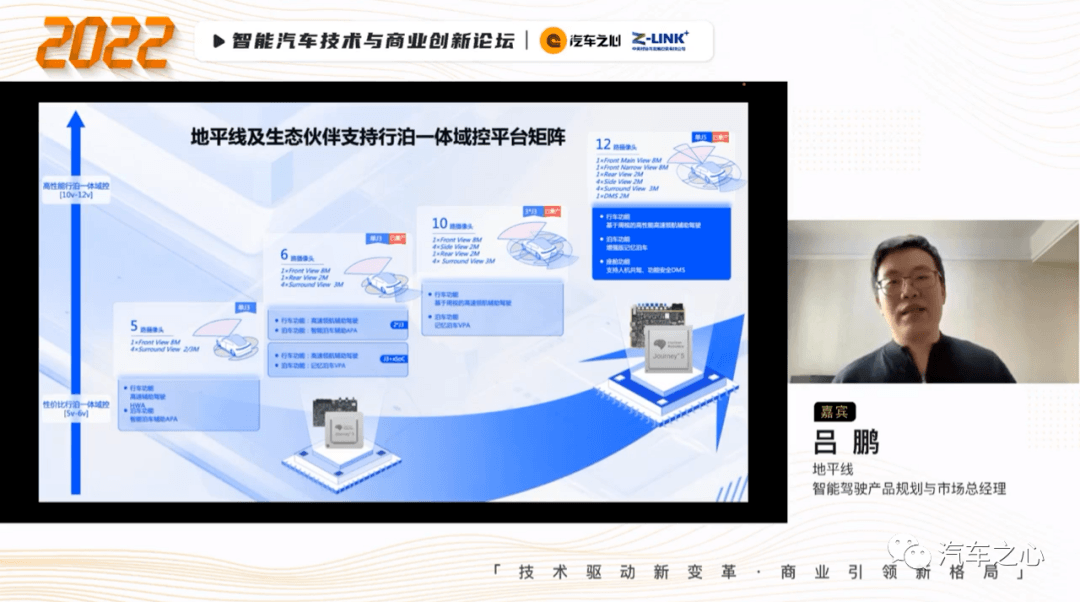This screenshot has width=1080, height=602.
Task: Click the Z-LINK logo in the header
Action: 660,40
